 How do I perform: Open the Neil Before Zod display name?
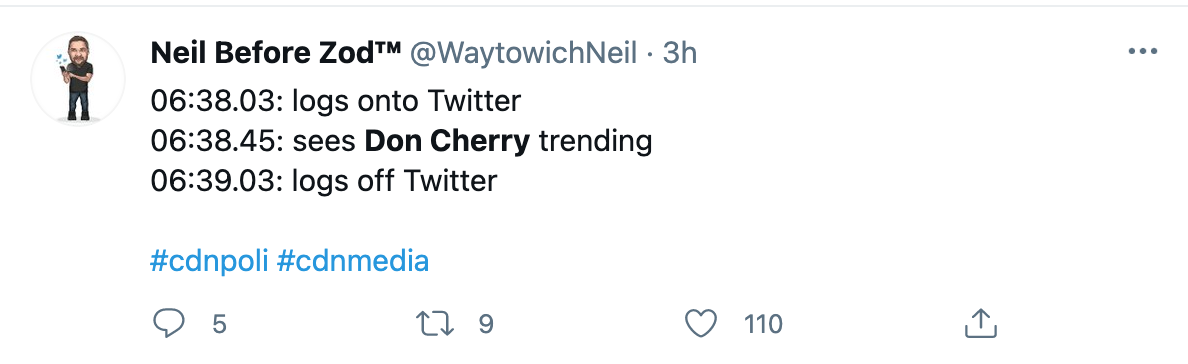coord(276,53)
